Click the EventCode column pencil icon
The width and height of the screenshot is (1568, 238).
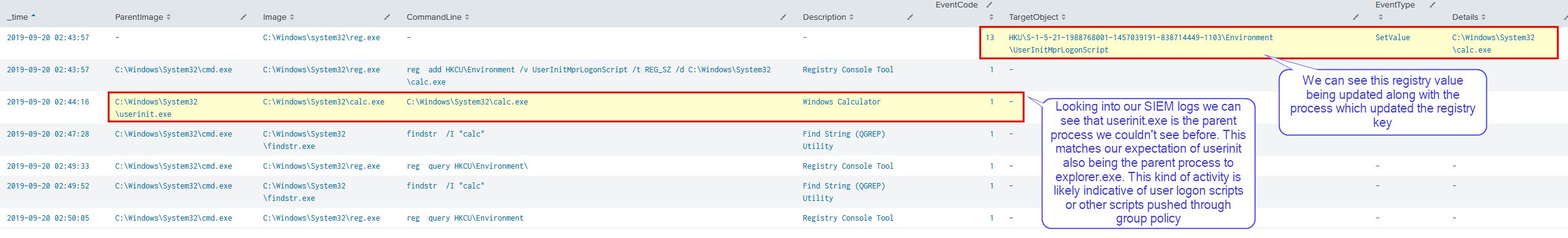[989, 5]
